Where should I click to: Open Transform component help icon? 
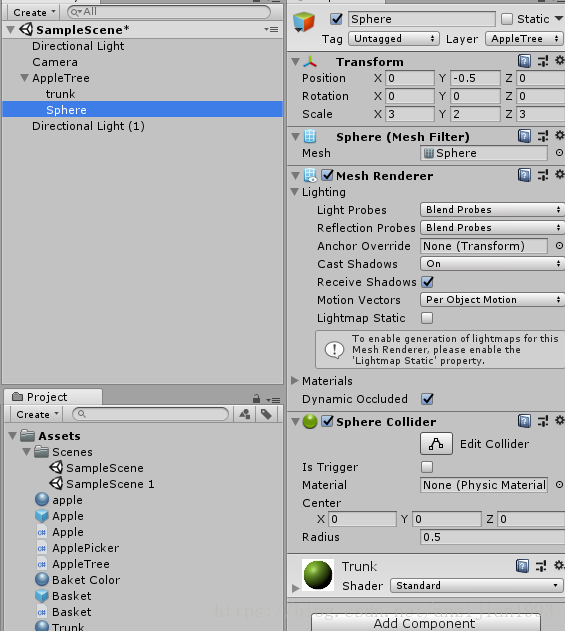coord(524,61)
